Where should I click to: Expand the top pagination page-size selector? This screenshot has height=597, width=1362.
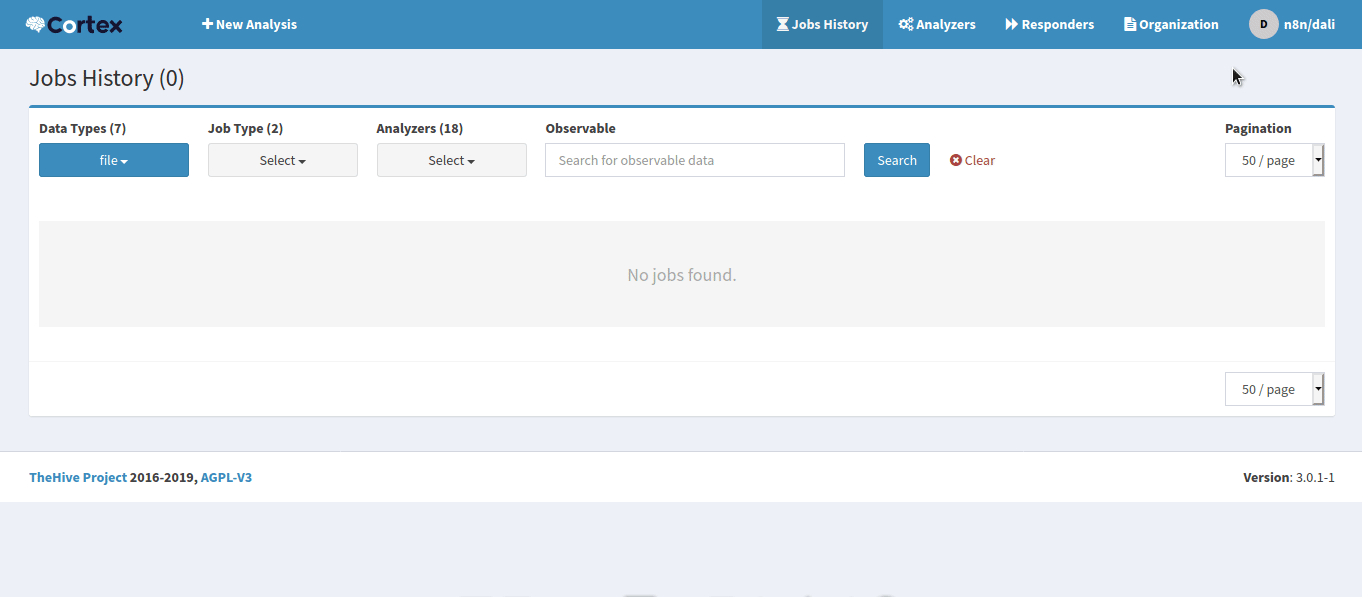click(x=1270, y=159)
